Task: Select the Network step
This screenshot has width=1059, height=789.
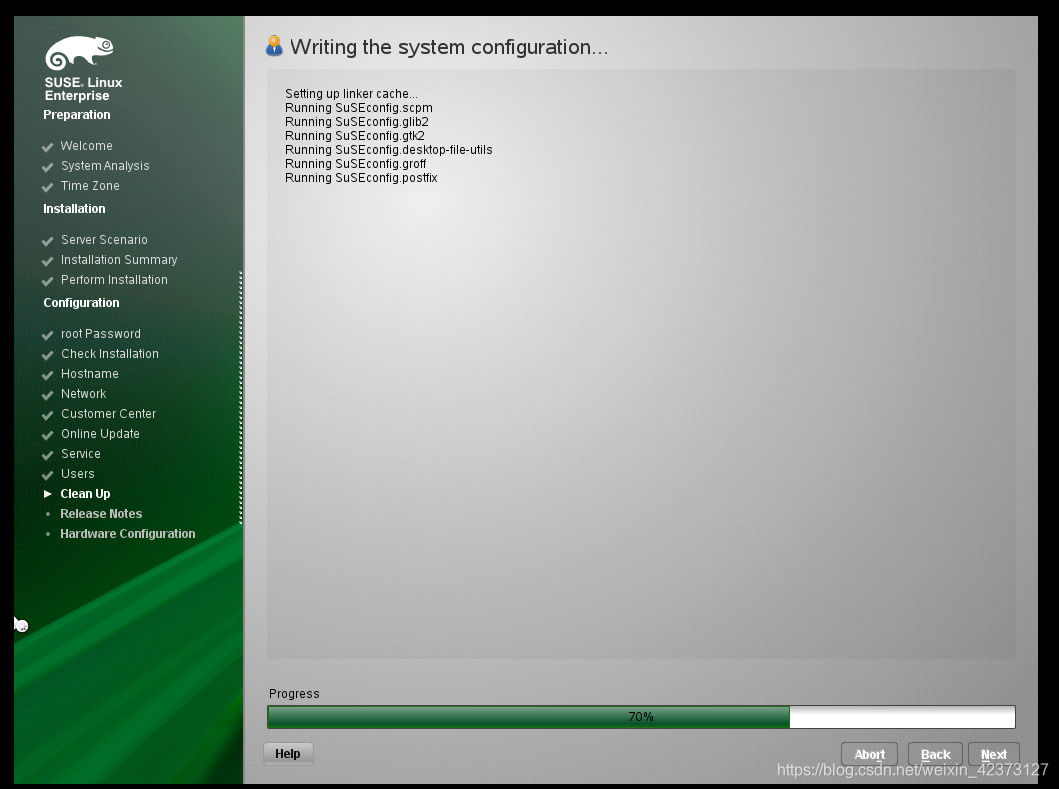Action: click(x=83, y=393)
